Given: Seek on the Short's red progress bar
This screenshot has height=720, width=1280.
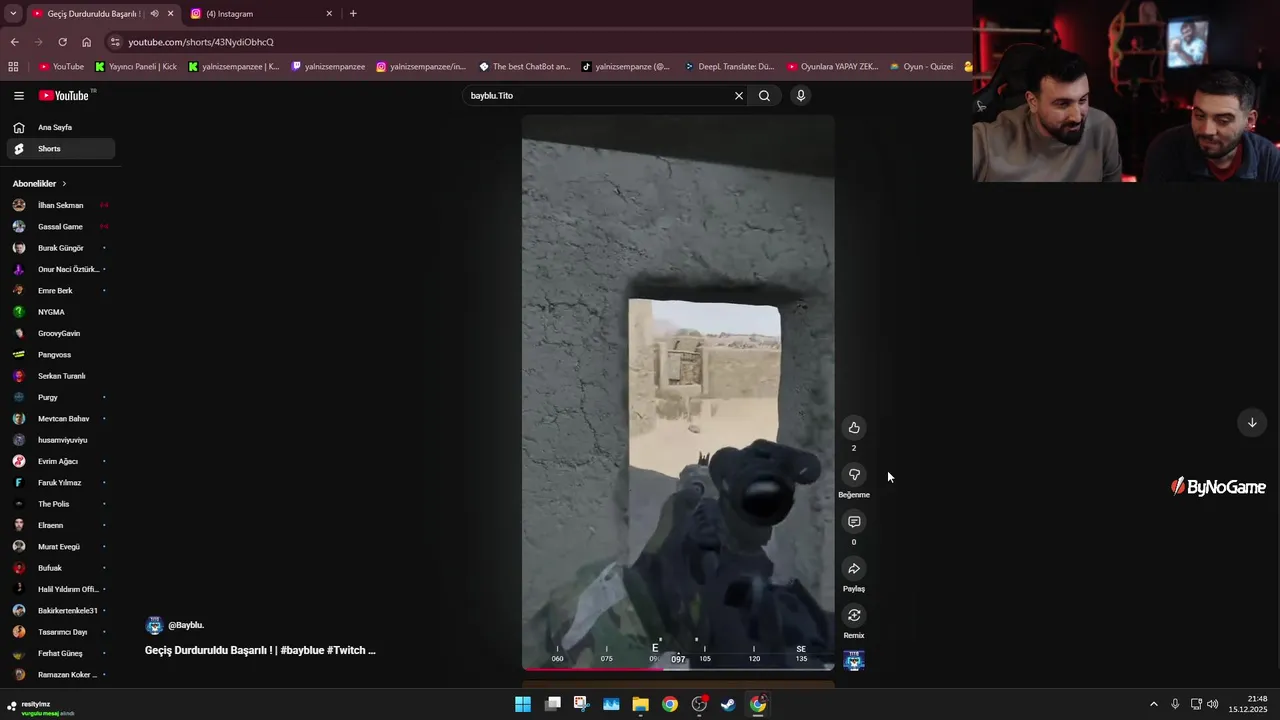Looking at the screenshot, I should (x=678, y=669).
